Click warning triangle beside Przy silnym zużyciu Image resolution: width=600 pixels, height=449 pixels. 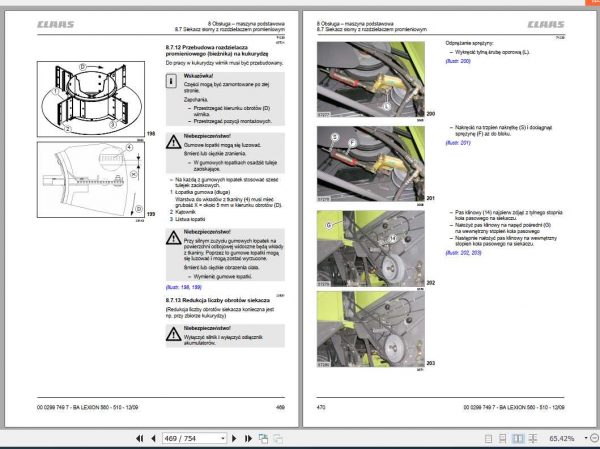coord(174,238)
